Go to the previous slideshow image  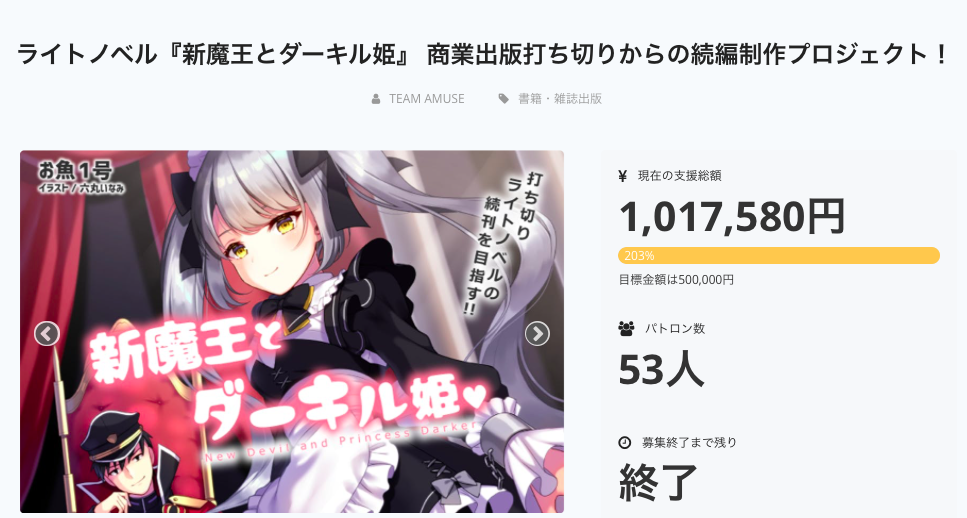[47, 334]
